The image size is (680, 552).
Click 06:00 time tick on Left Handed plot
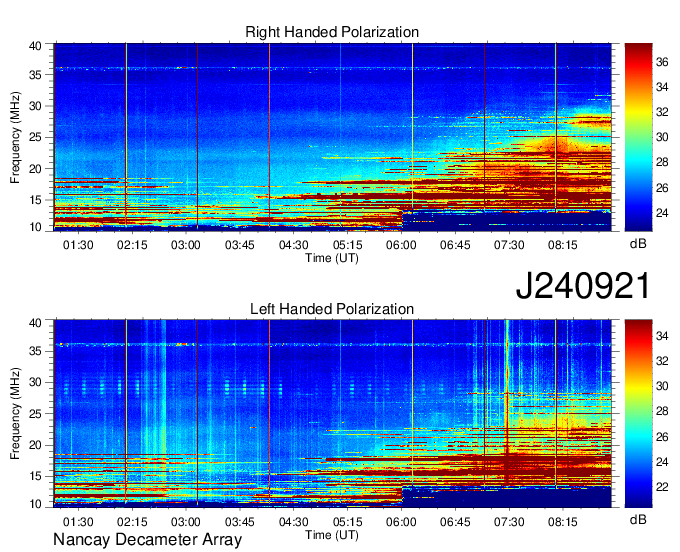point(401,522)
